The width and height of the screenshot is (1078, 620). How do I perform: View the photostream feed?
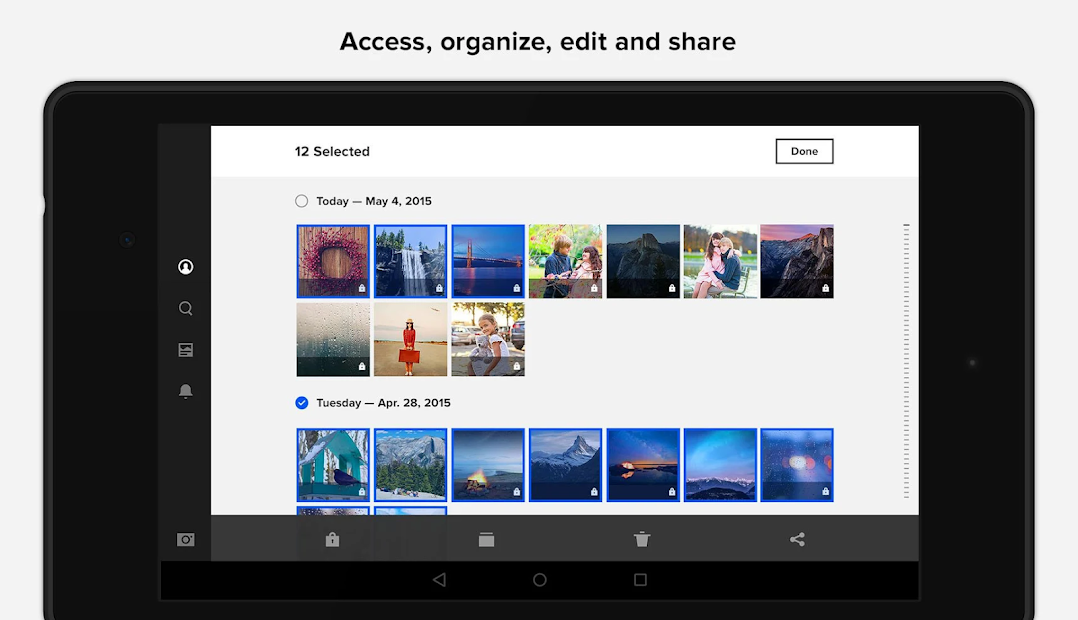click(185, 349)
